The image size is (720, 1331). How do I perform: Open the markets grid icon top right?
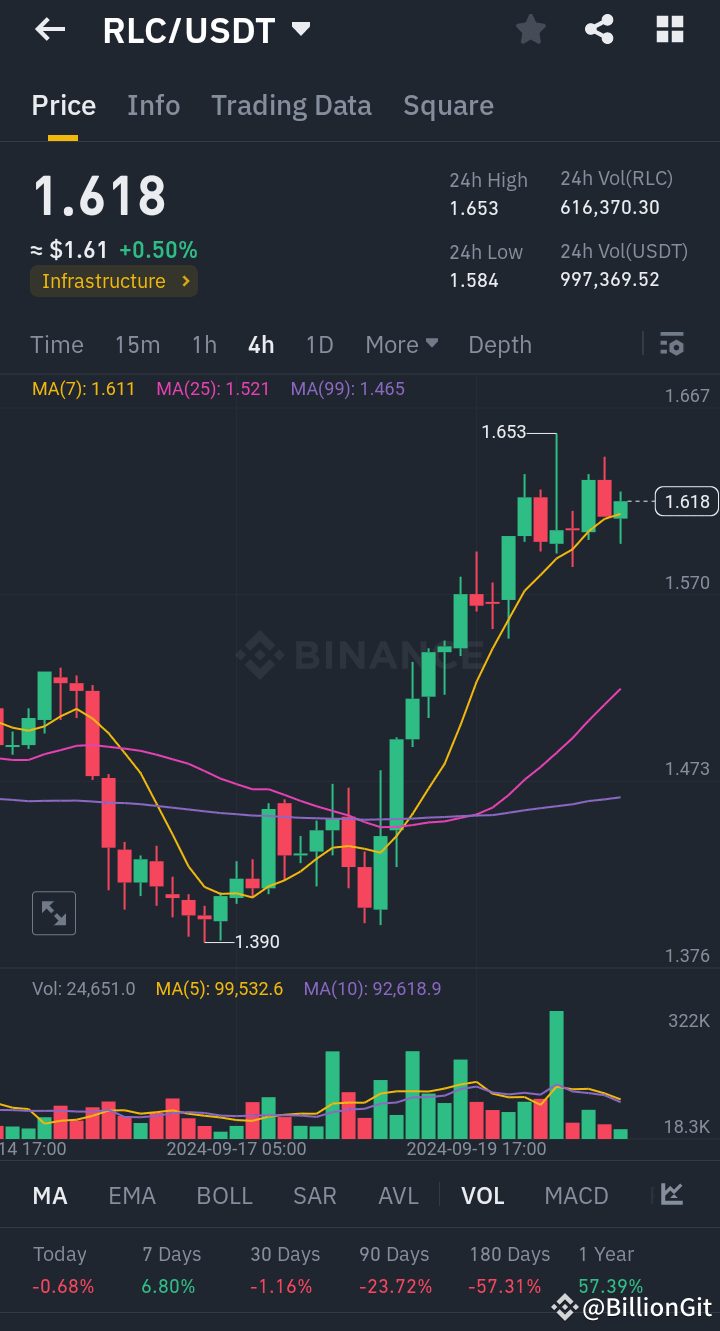click(668, 29)
